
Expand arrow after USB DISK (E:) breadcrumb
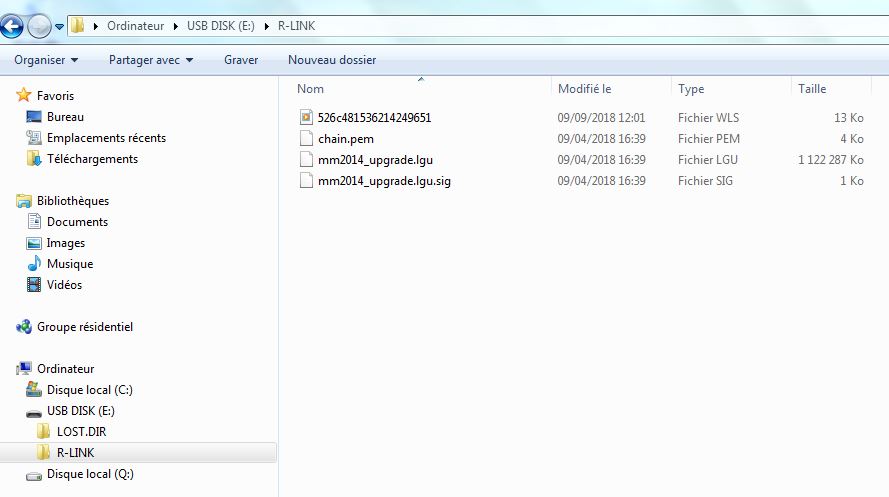click(266, 26)
